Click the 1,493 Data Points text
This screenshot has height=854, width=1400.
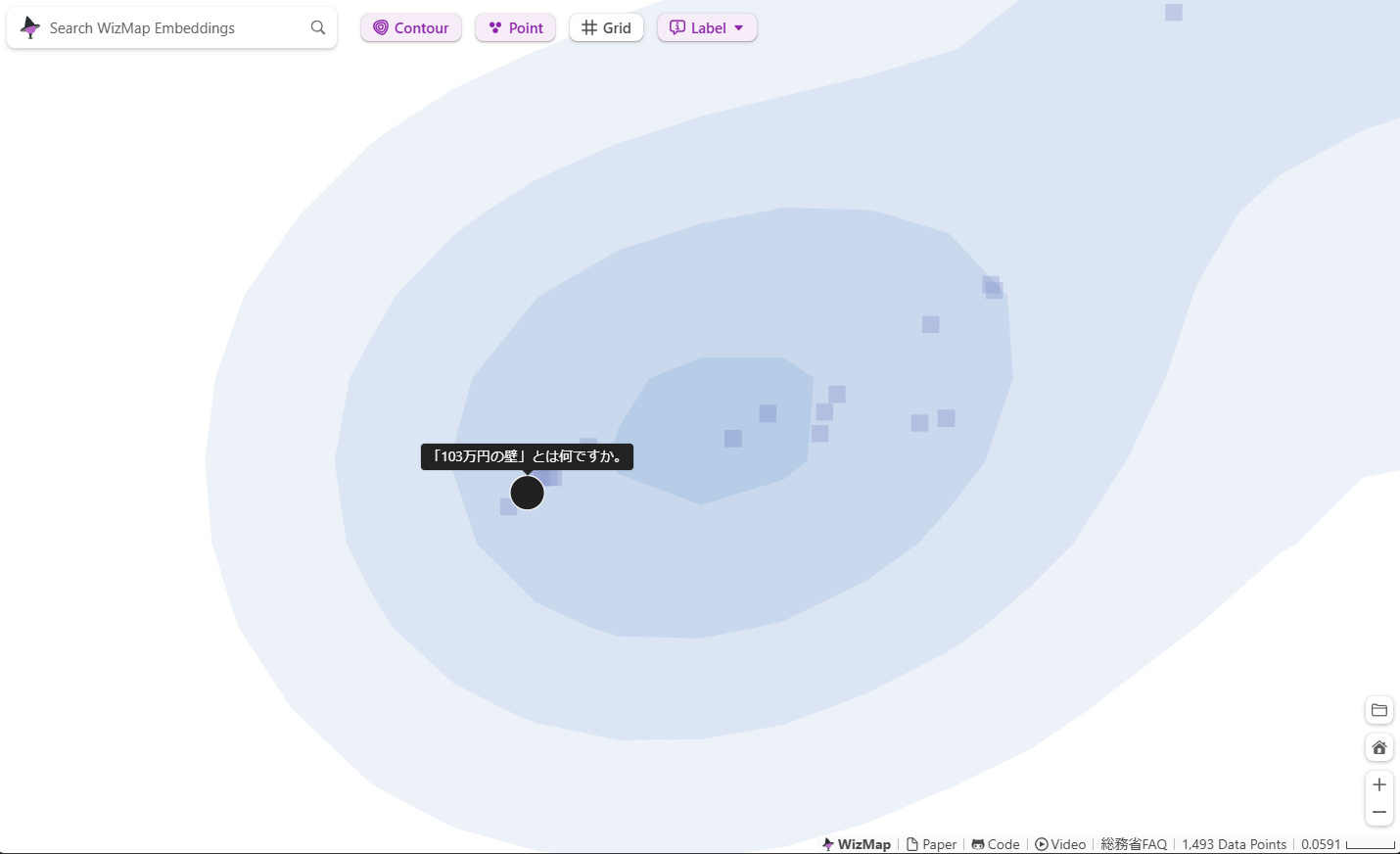[1234, 844]
